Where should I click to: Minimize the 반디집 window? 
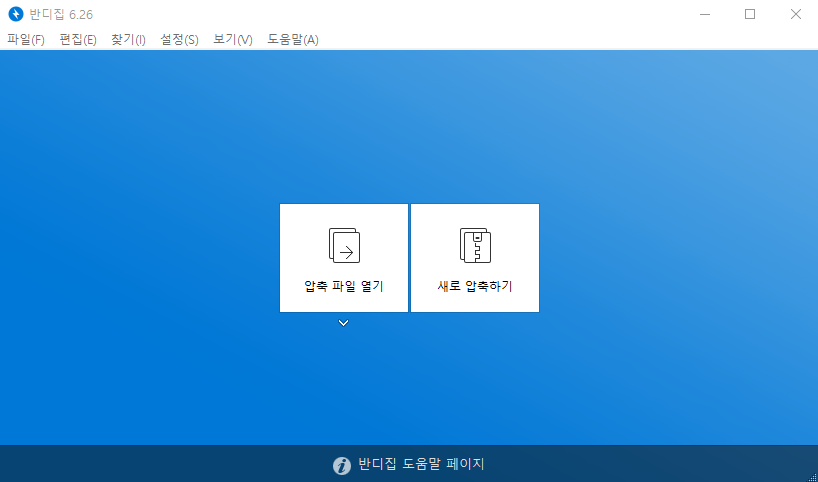(705, 15)
